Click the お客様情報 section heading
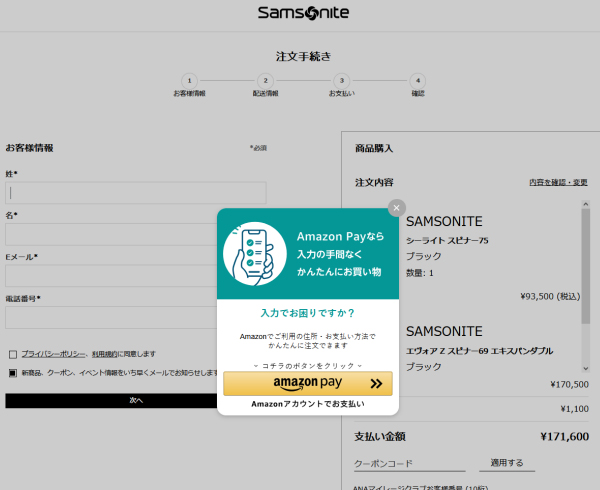 pos(29,148)
